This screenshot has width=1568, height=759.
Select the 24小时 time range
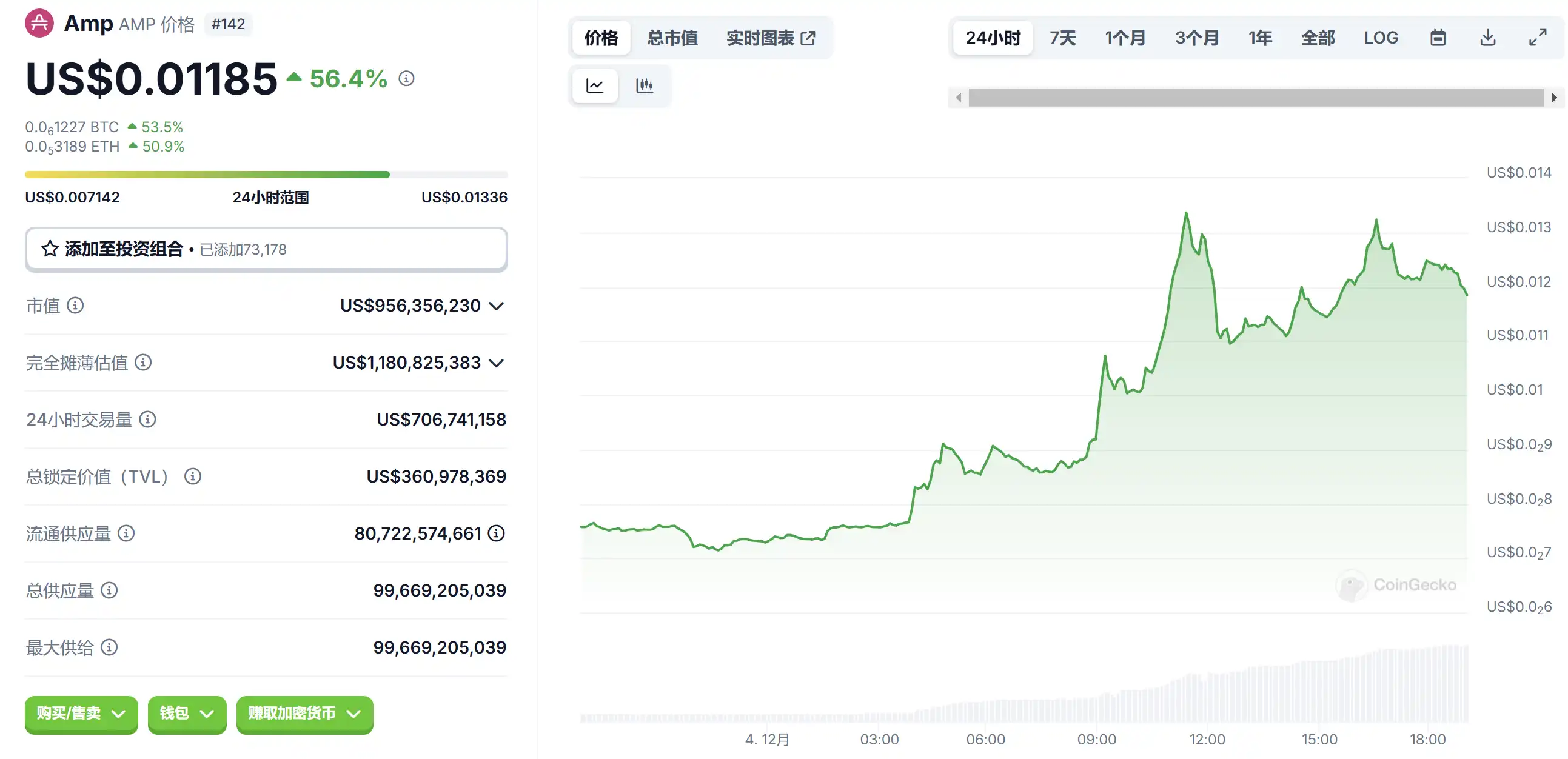point(992,38)
